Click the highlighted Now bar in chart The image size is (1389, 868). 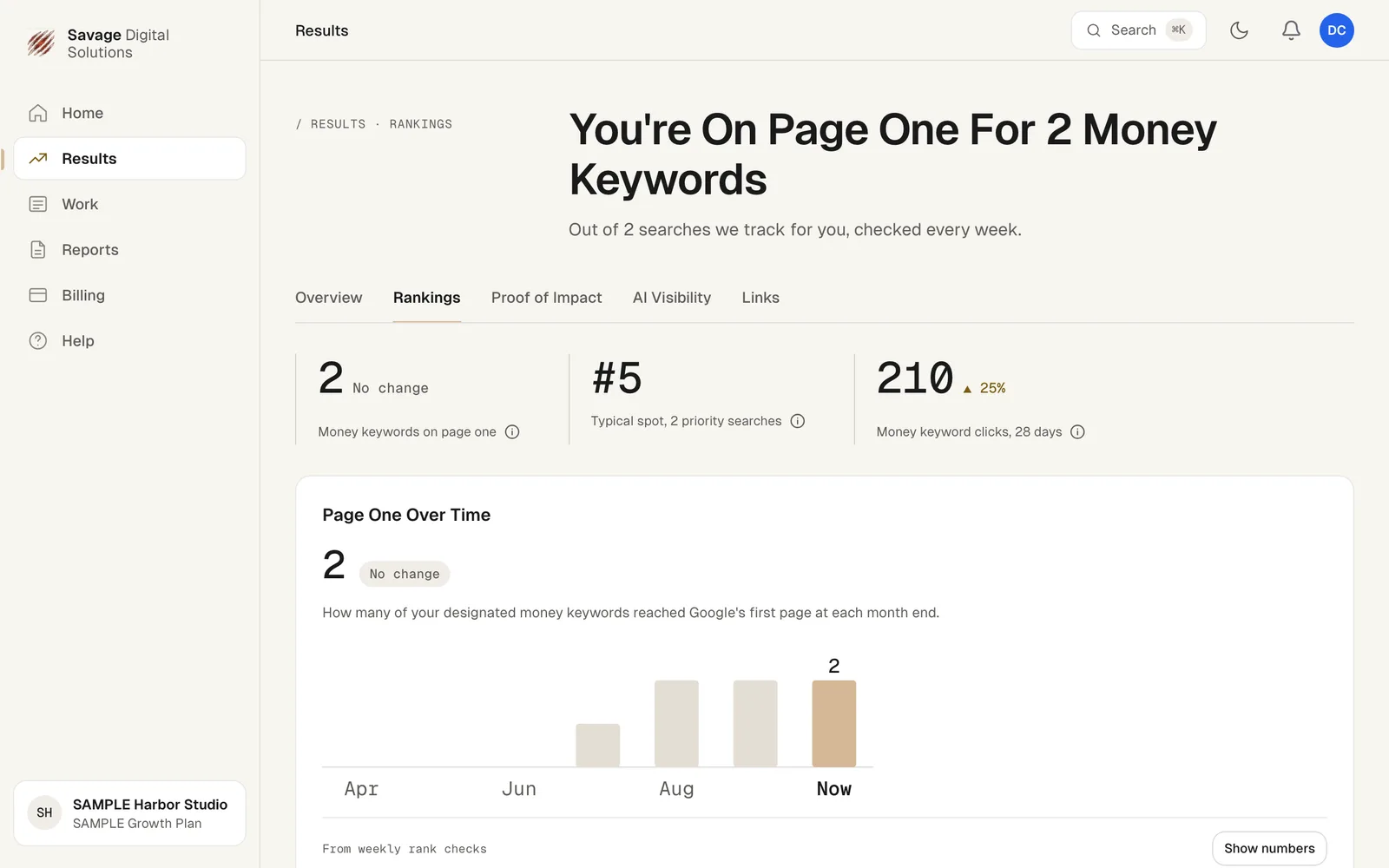tap(833, 723)
